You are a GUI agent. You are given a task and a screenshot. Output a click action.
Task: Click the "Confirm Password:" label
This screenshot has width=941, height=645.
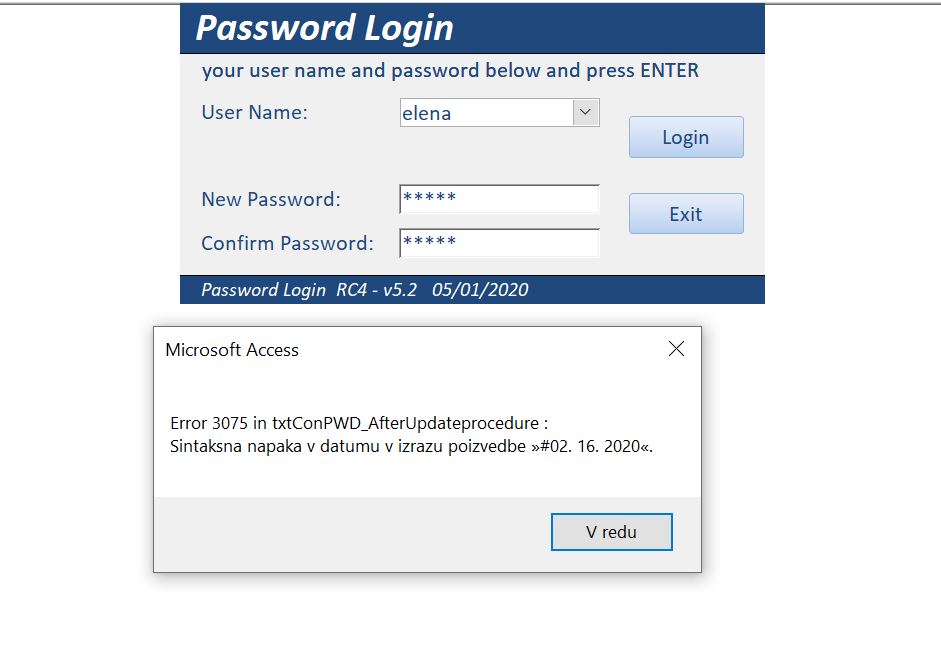tap(287, 243)
